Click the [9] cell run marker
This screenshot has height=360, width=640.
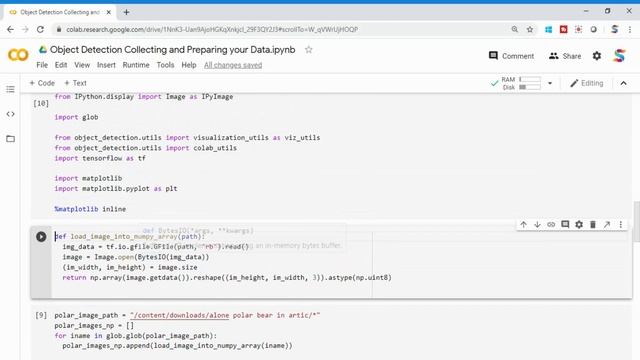[41, 315]
